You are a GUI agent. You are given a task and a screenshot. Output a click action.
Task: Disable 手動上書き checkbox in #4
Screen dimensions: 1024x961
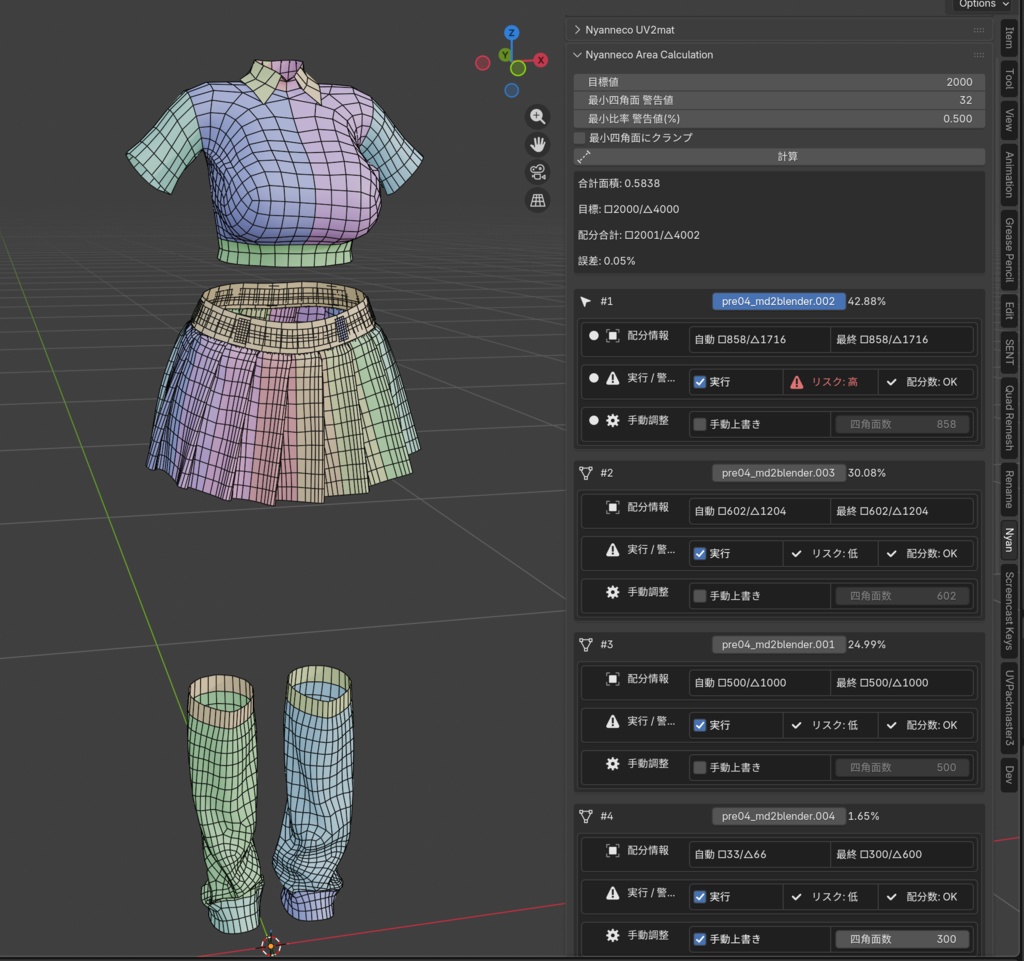700,939
